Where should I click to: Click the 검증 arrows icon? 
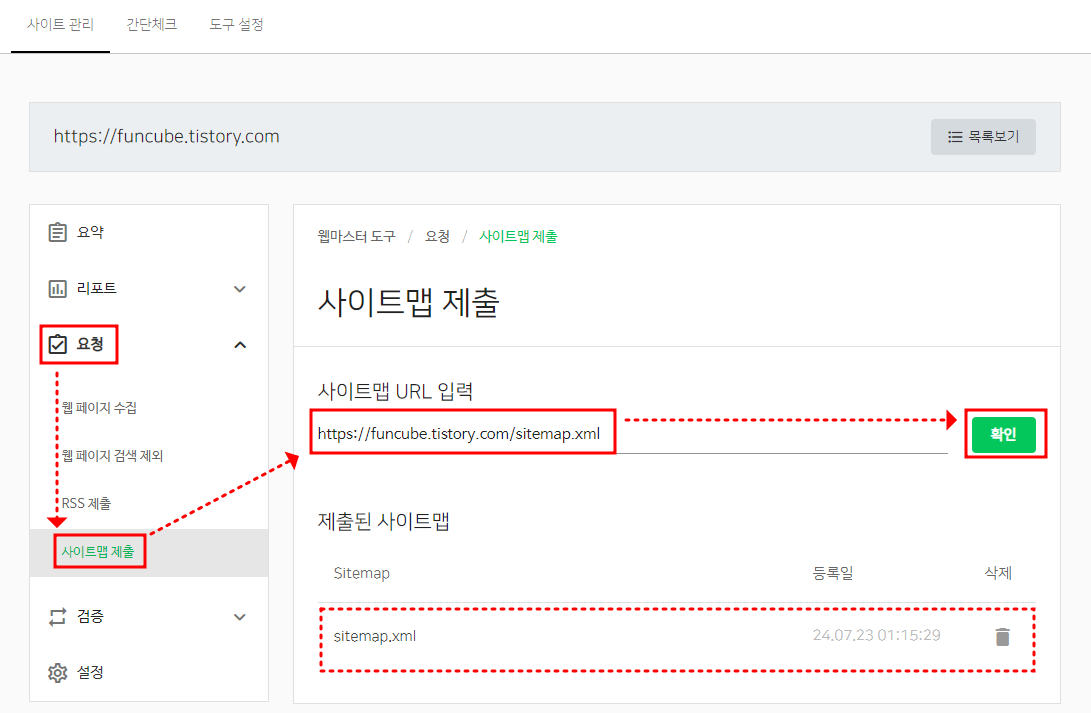click(58, 616)
